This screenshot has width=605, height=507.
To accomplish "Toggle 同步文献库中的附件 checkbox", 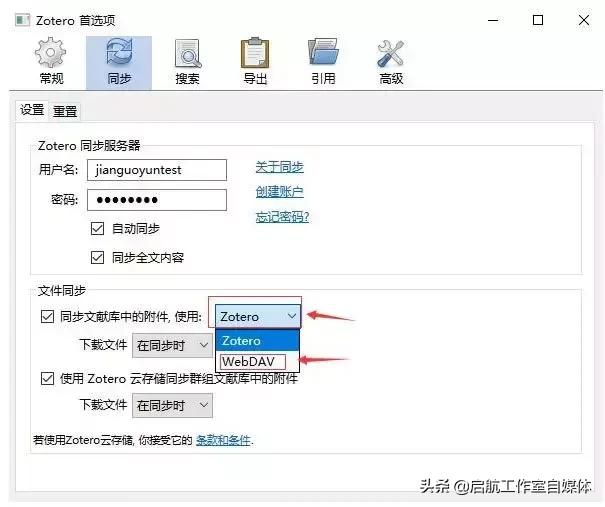I will pyautogui.click(x=47, y=317).
